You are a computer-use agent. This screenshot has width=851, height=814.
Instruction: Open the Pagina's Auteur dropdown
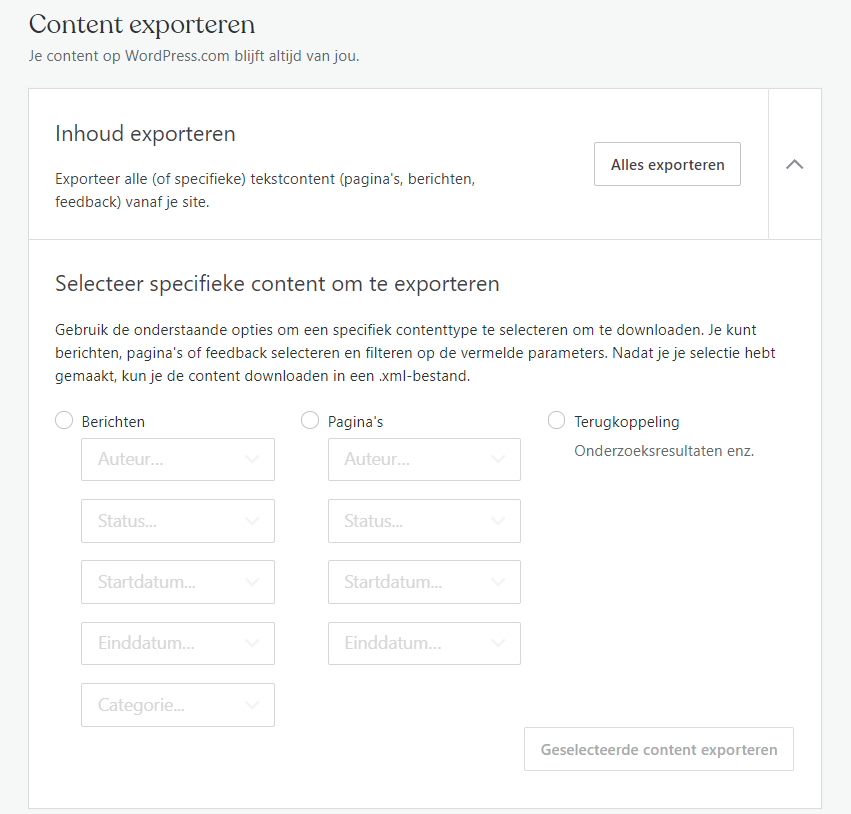click(x=424, y=460)
